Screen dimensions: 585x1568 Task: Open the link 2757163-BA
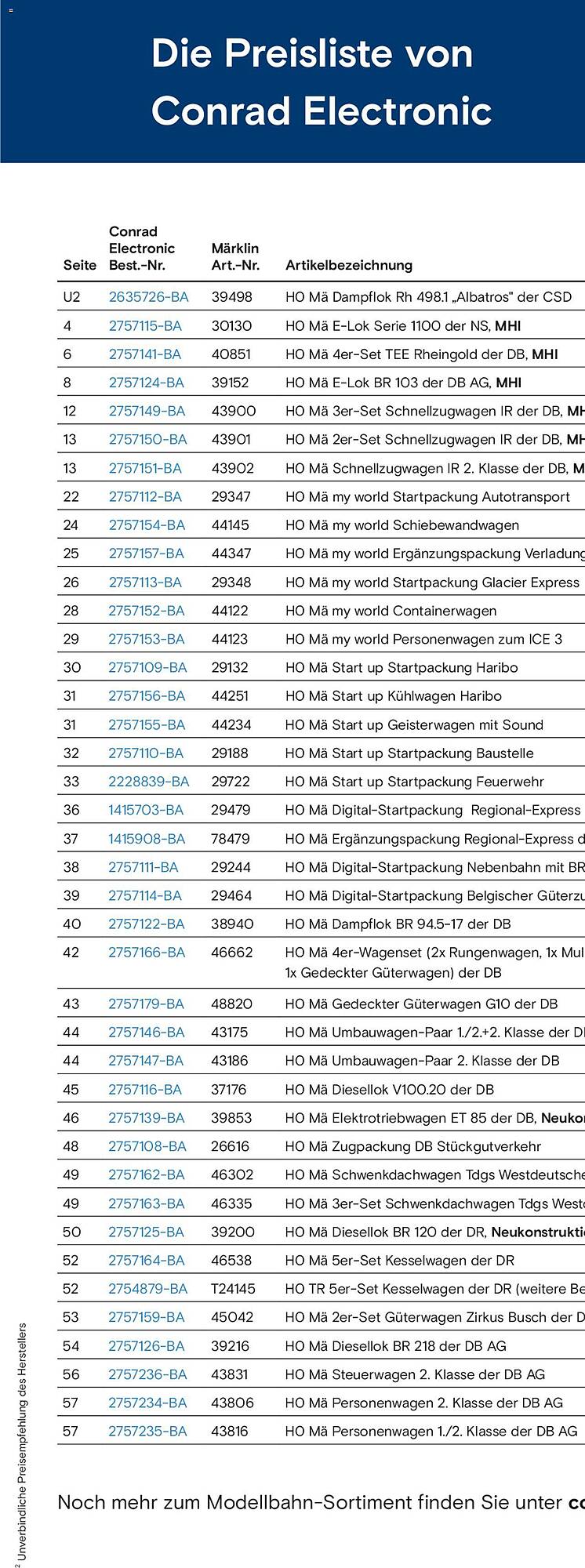pos(147,1203)
